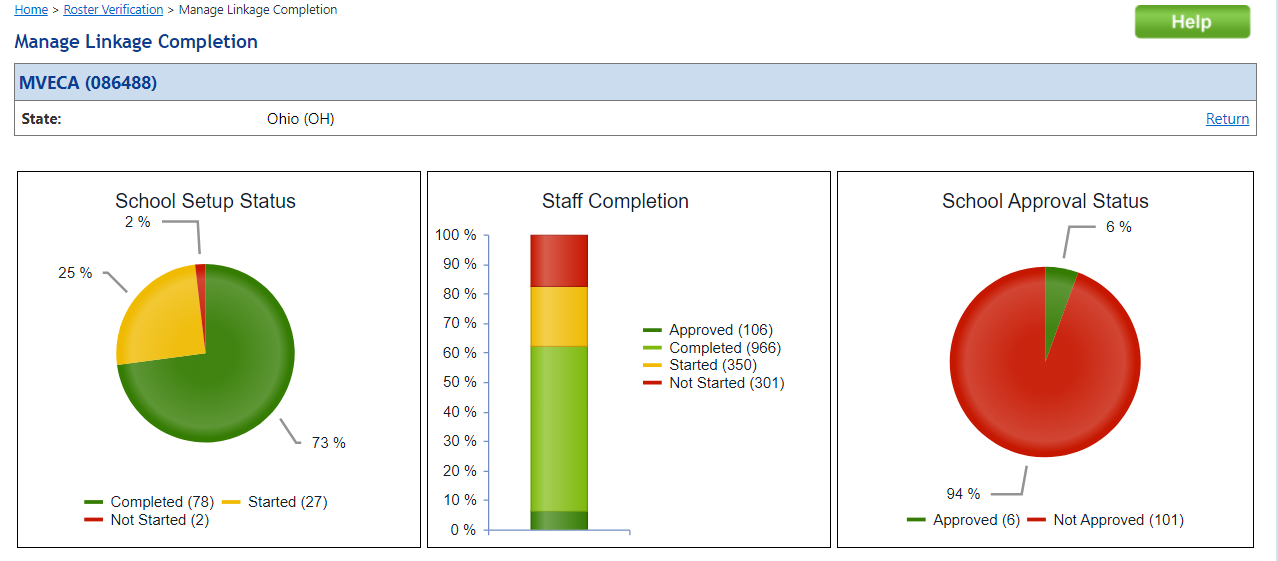Click Started (27) legend in School Setup

[x=287, y=502]
